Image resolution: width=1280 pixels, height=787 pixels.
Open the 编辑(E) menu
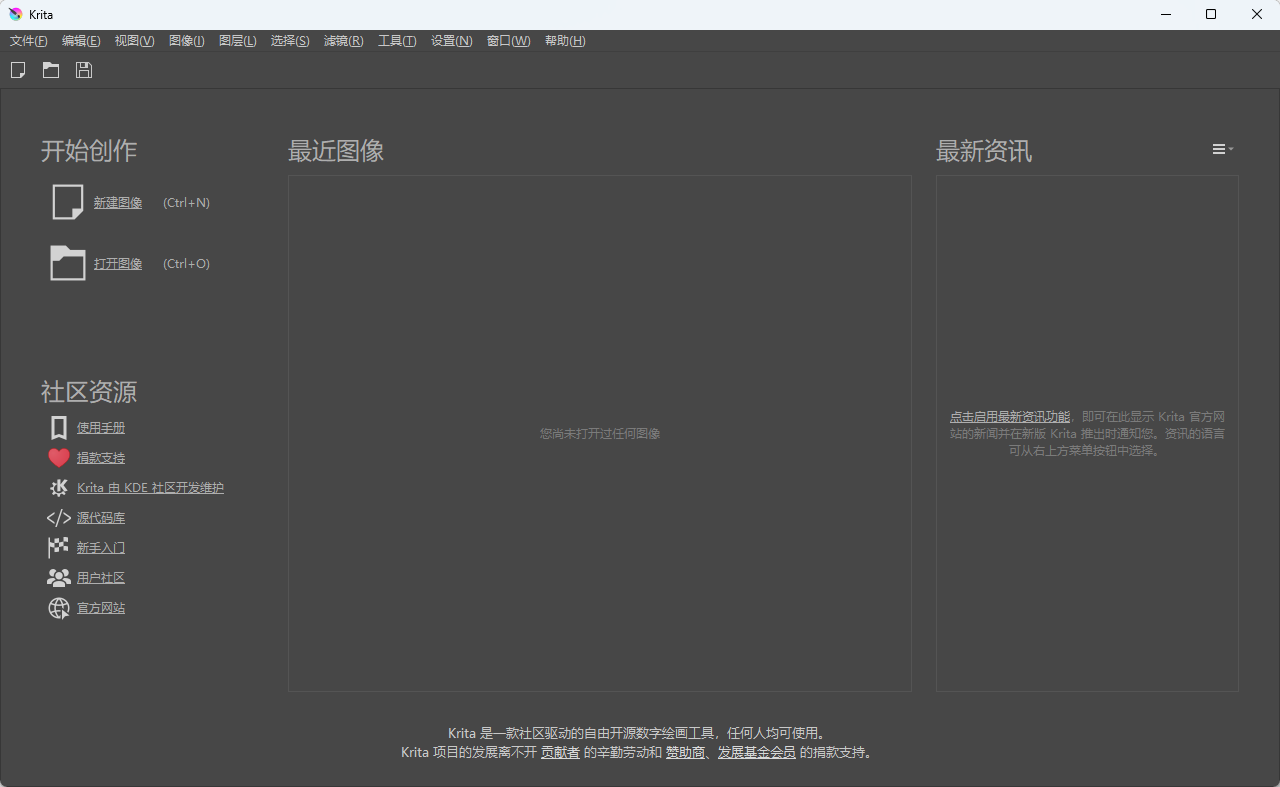point(81,41)
